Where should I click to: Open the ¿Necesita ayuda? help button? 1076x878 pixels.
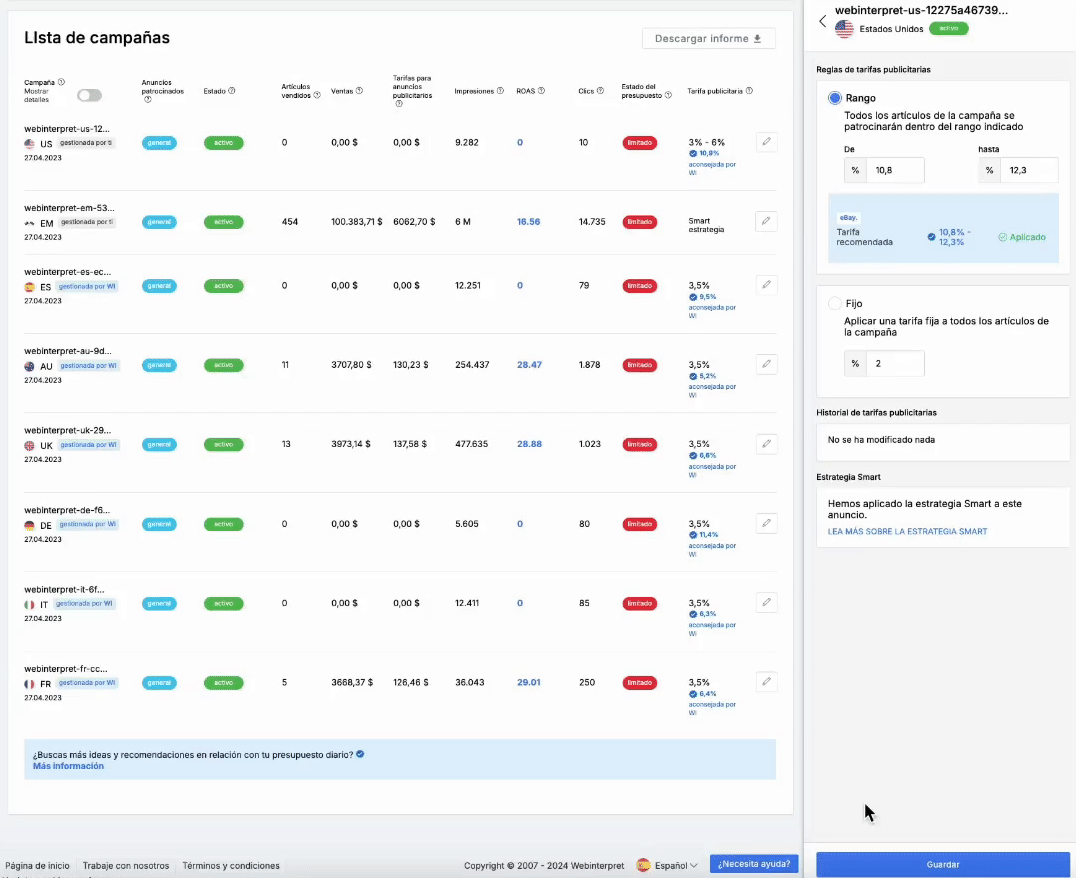coord(753,864)
